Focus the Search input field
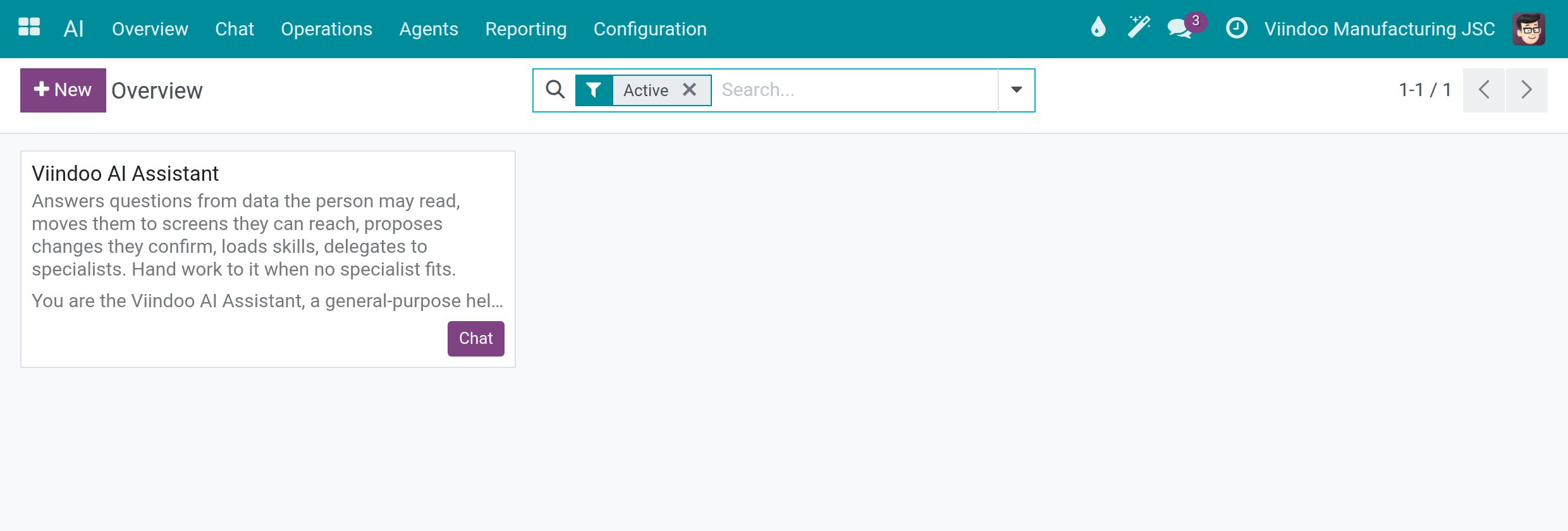This screenshot has height=531, width=1568. [x=857, y=90]
